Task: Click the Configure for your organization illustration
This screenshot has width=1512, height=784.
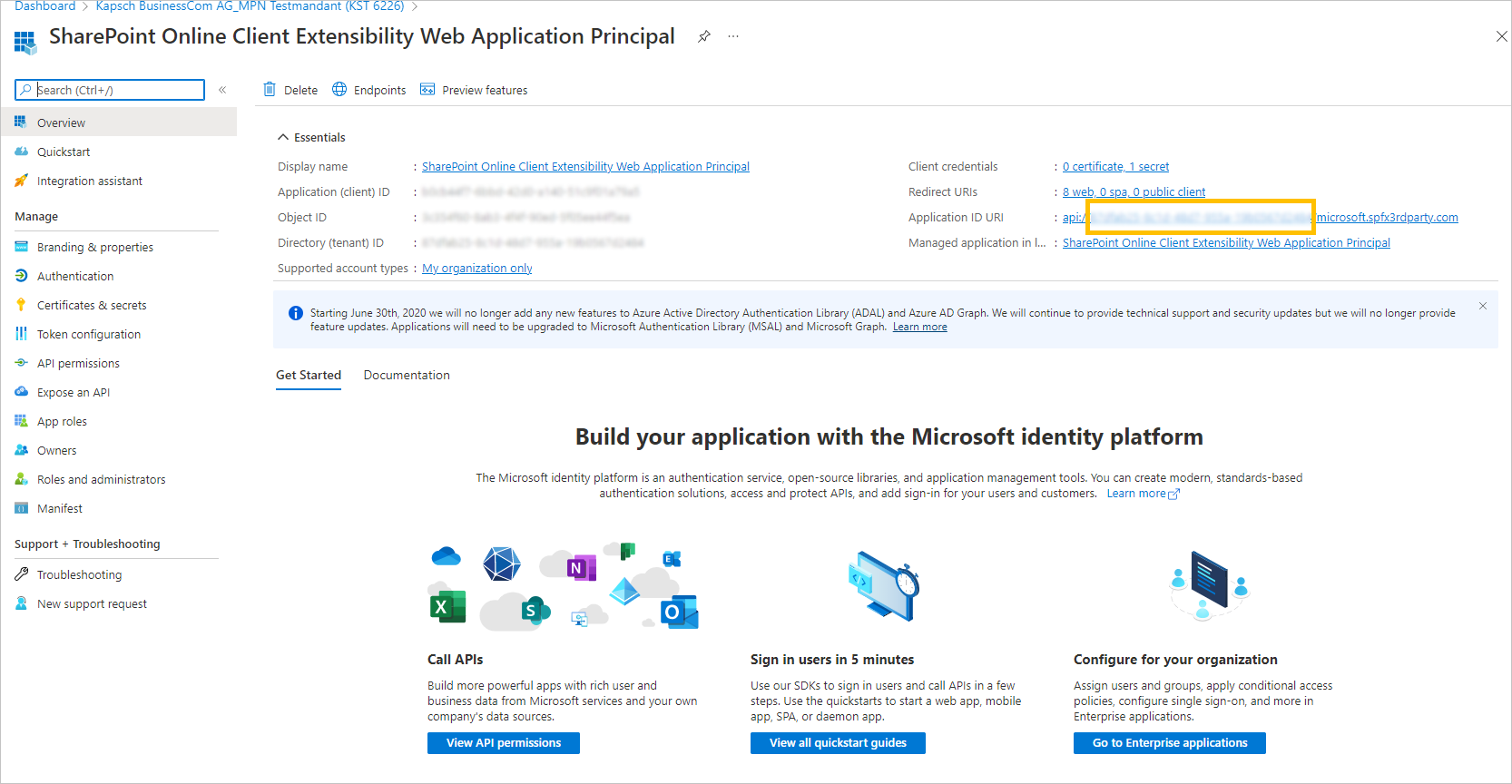Action: [x=1209, y=586]
